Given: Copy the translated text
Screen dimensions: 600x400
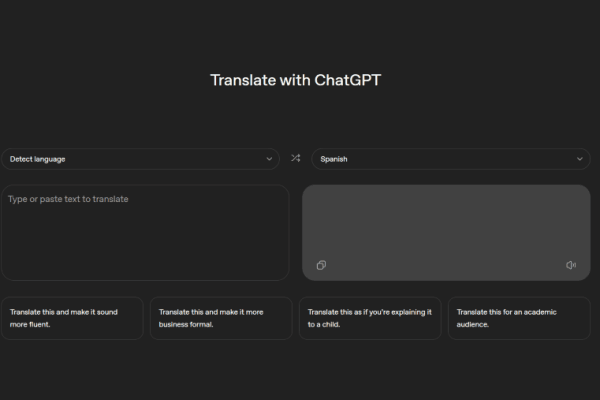Looking at the screenshot, I should pos(321,265).
